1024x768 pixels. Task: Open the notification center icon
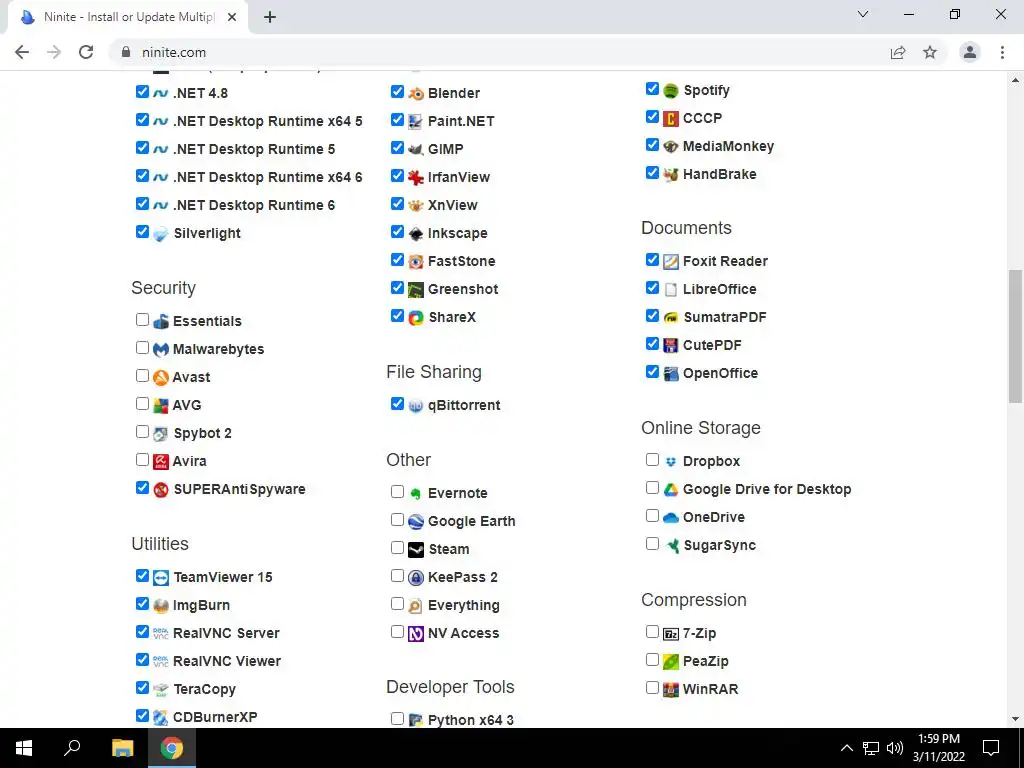[x=991, y=748]
